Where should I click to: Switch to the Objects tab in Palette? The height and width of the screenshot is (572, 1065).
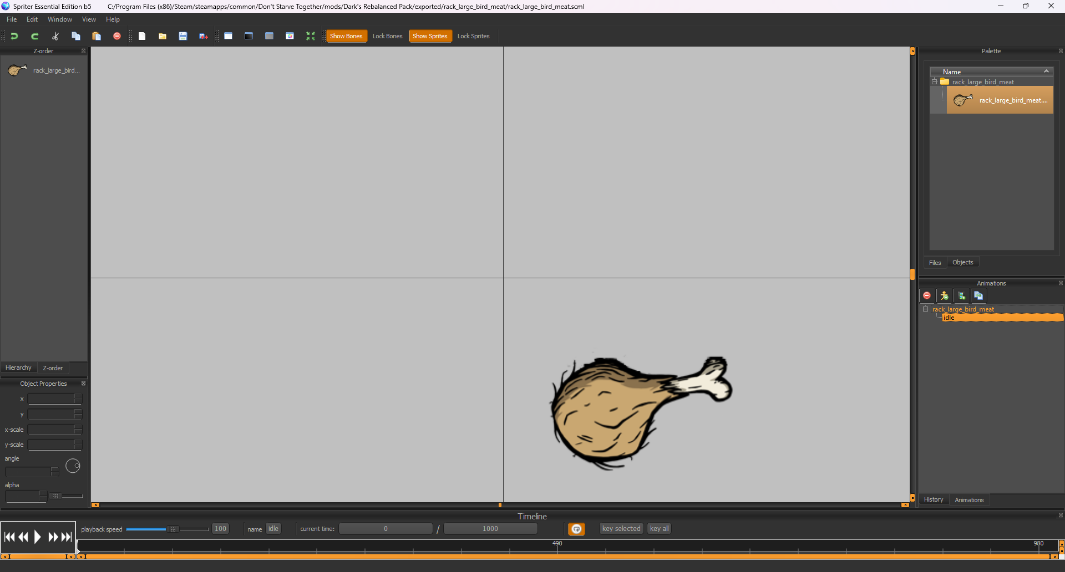coord(962,262)
